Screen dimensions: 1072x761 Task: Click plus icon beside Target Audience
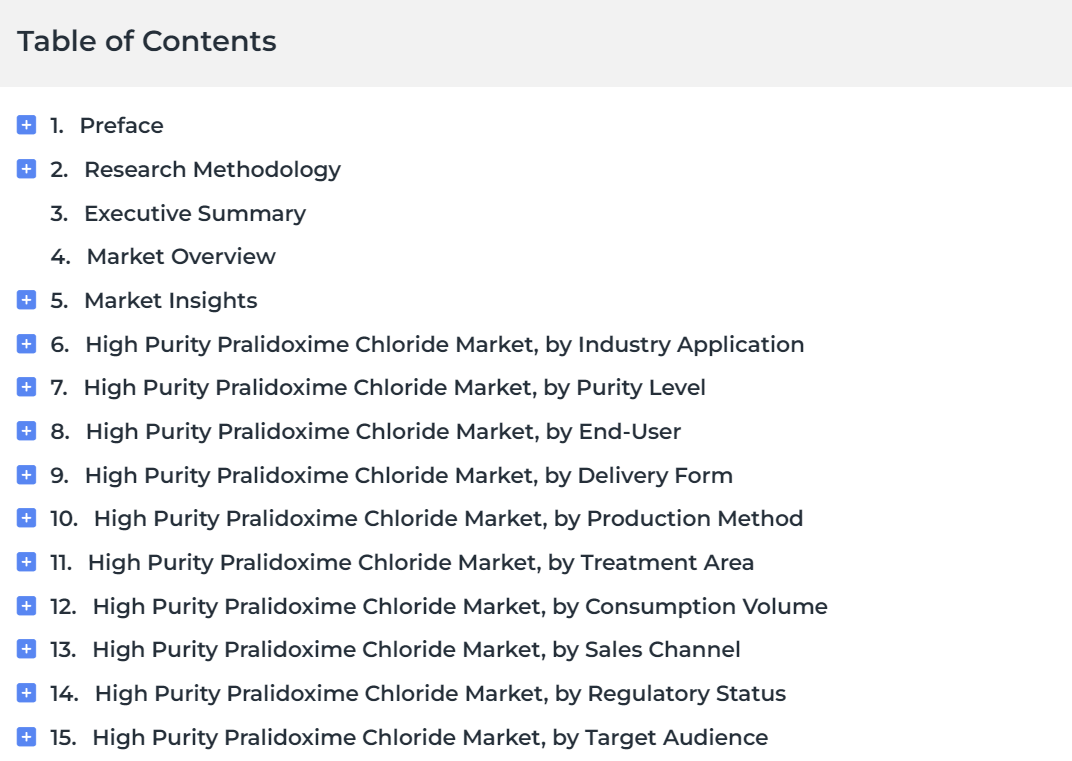coord(26,736)
